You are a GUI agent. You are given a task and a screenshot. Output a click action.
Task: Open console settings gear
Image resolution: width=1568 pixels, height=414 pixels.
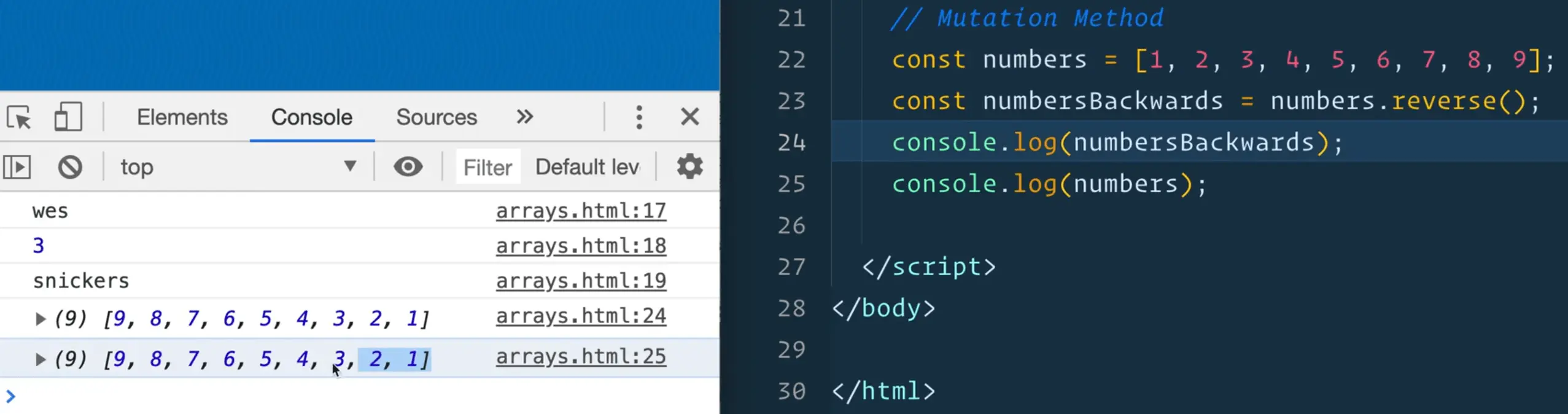coord(689,167)
